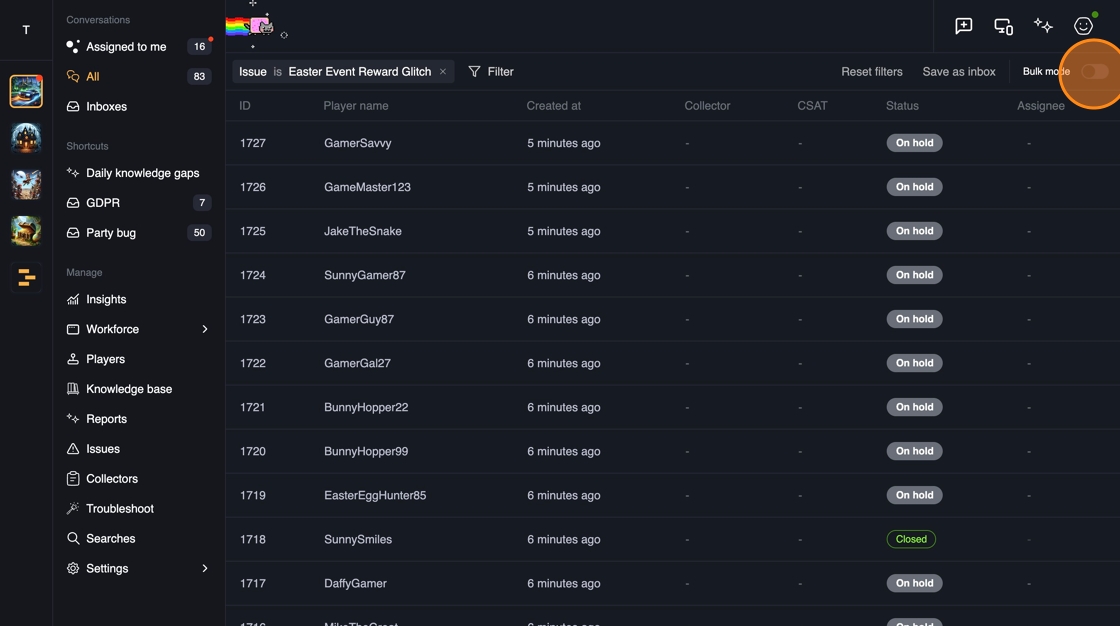Screen dimensions: 1120x626
Task: Open conversation 1718 from SunnySmiles
Action: 358,539
